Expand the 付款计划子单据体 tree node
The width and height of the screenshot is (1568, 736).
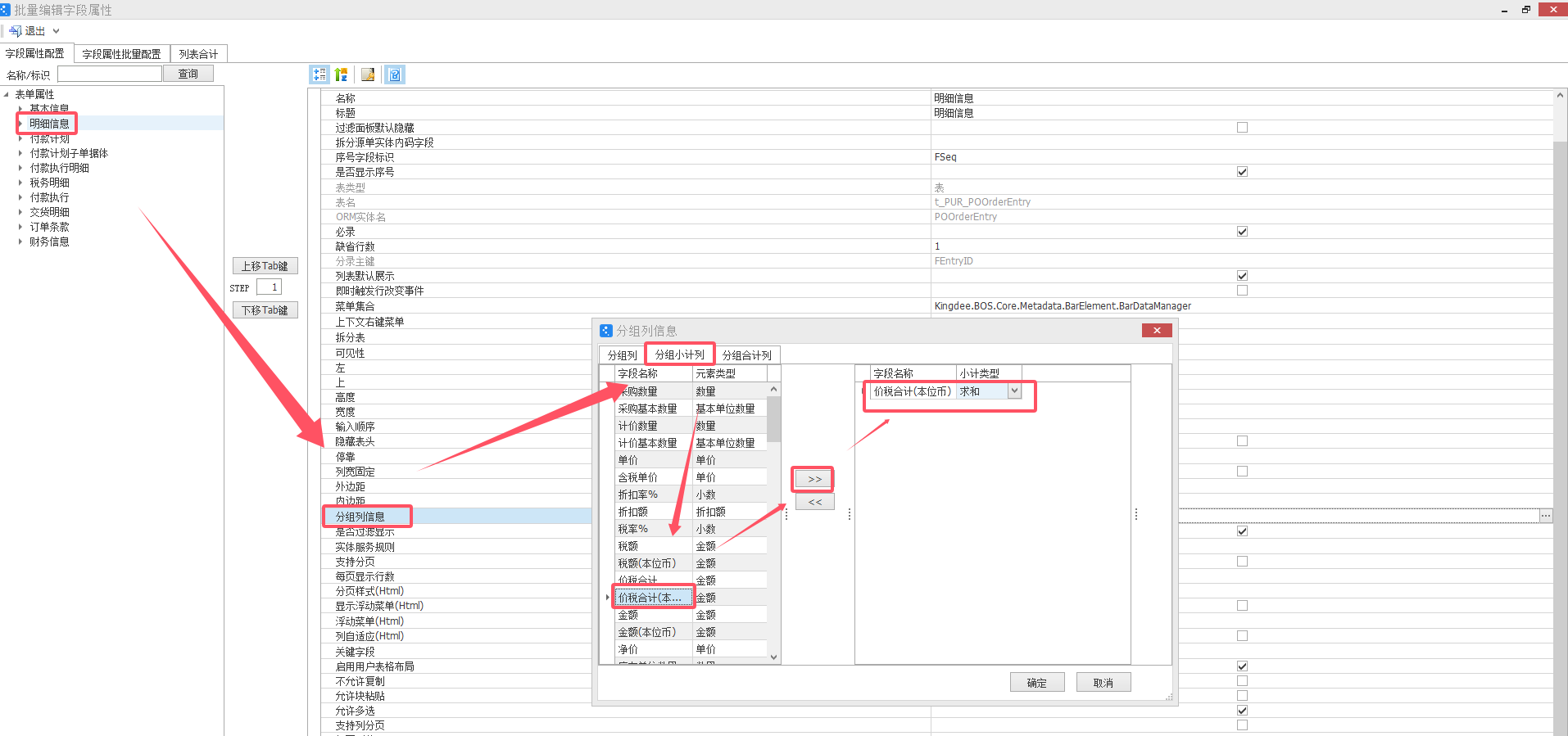coord(21,153)
